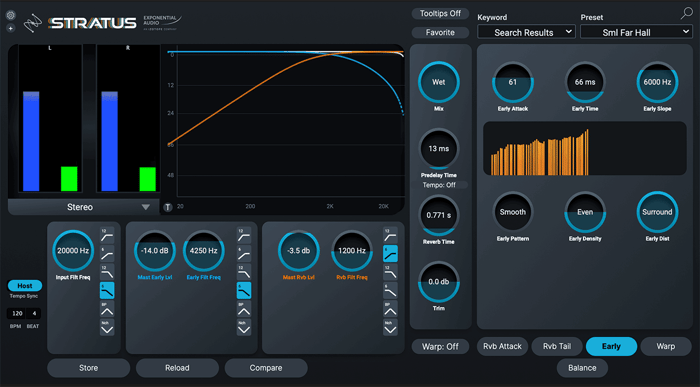The image size is (700, 387).
Task: Select the Early tab
Action: (x=611, y=346)
